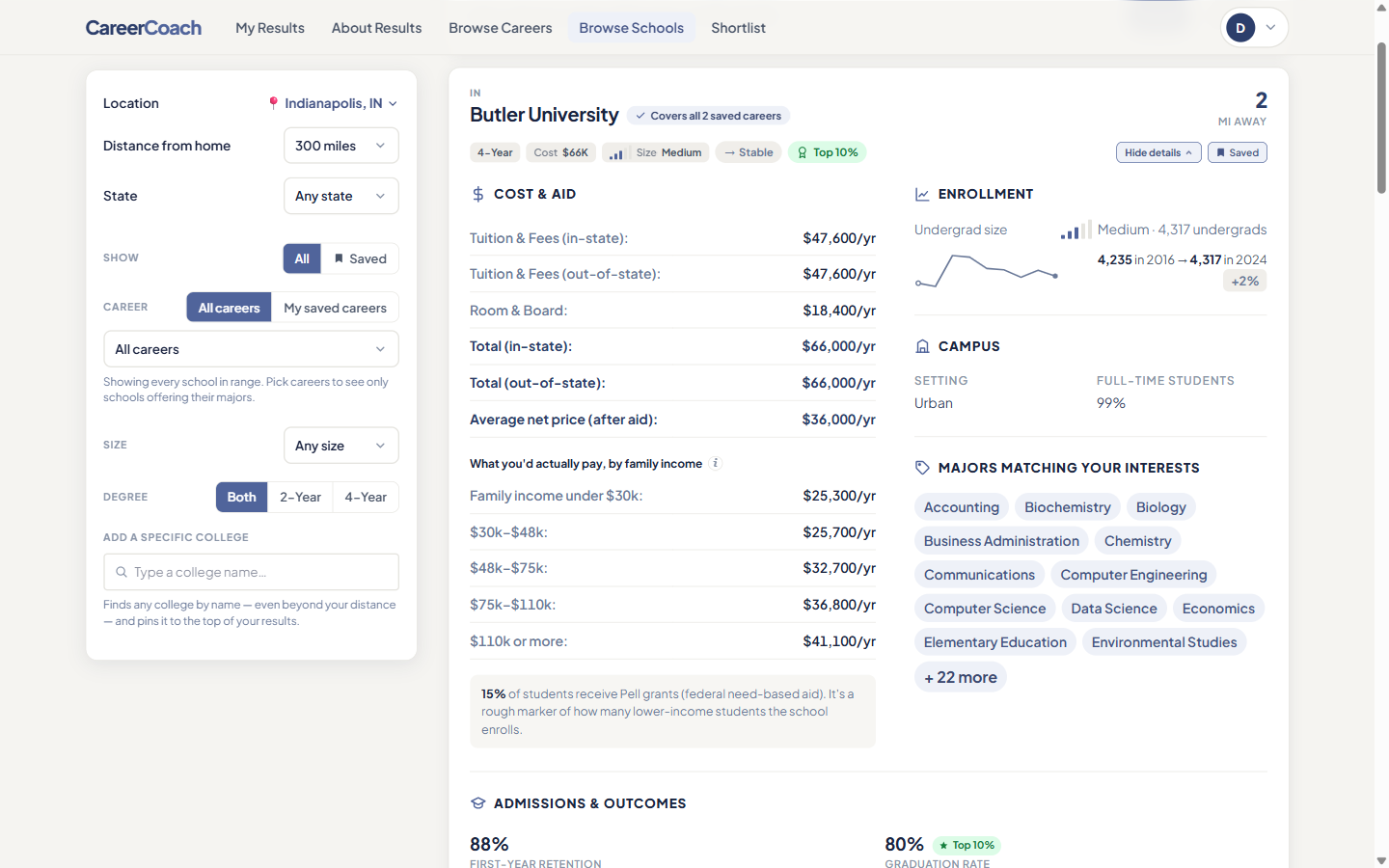Open the Shortlist tab

(738, 28)
